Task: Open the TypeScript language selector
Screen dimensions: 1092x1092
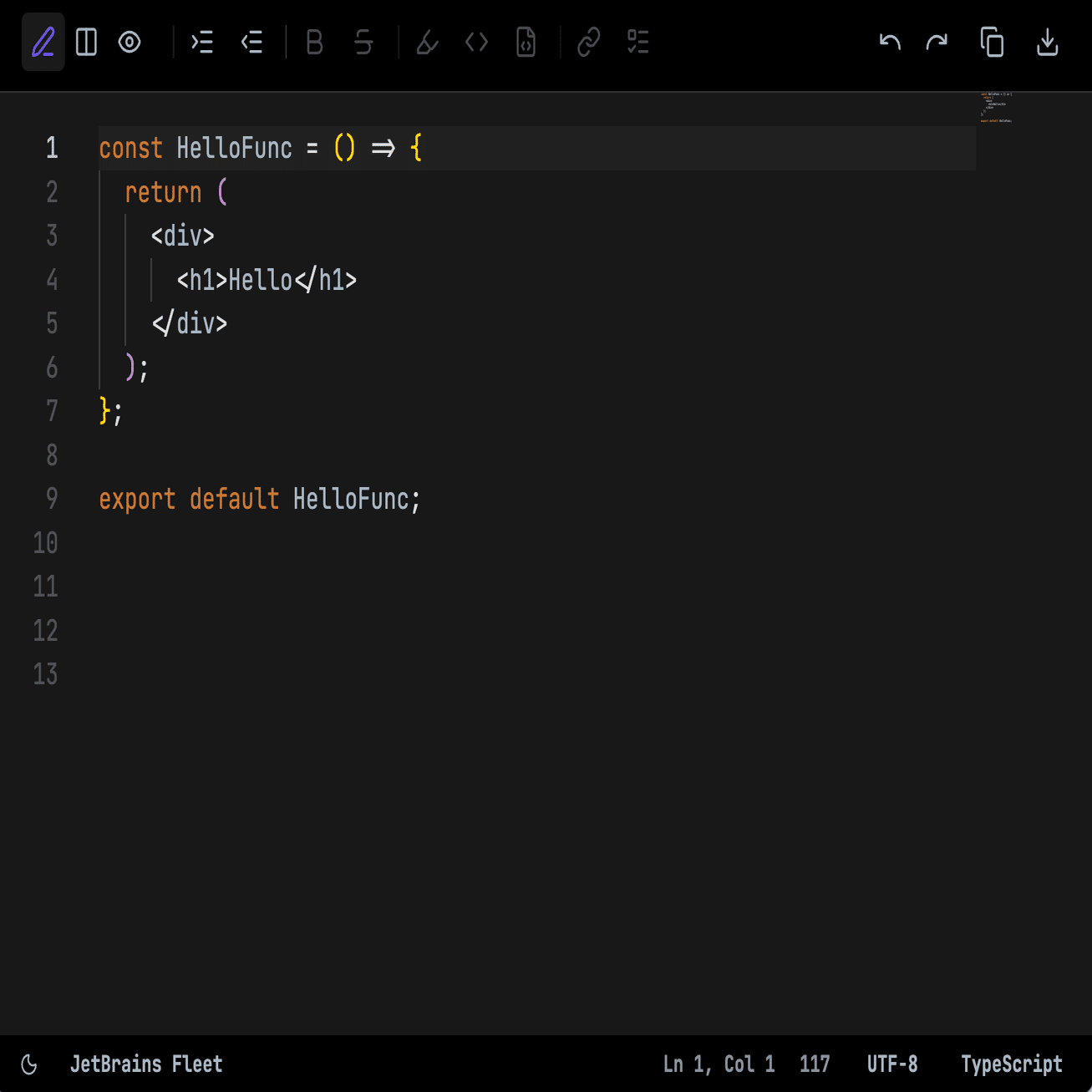Action: (1011, 1064)
